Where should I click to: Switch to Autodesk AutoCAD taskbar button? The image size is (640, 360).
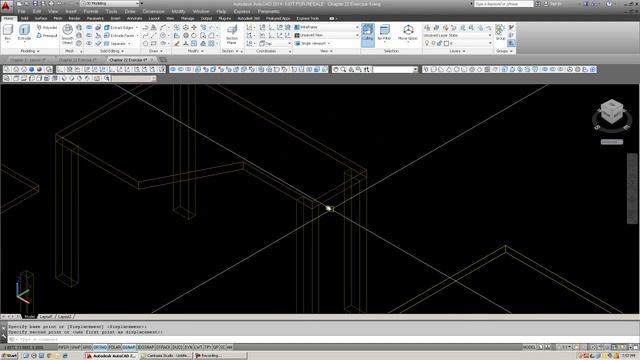(x=112, y=356)
